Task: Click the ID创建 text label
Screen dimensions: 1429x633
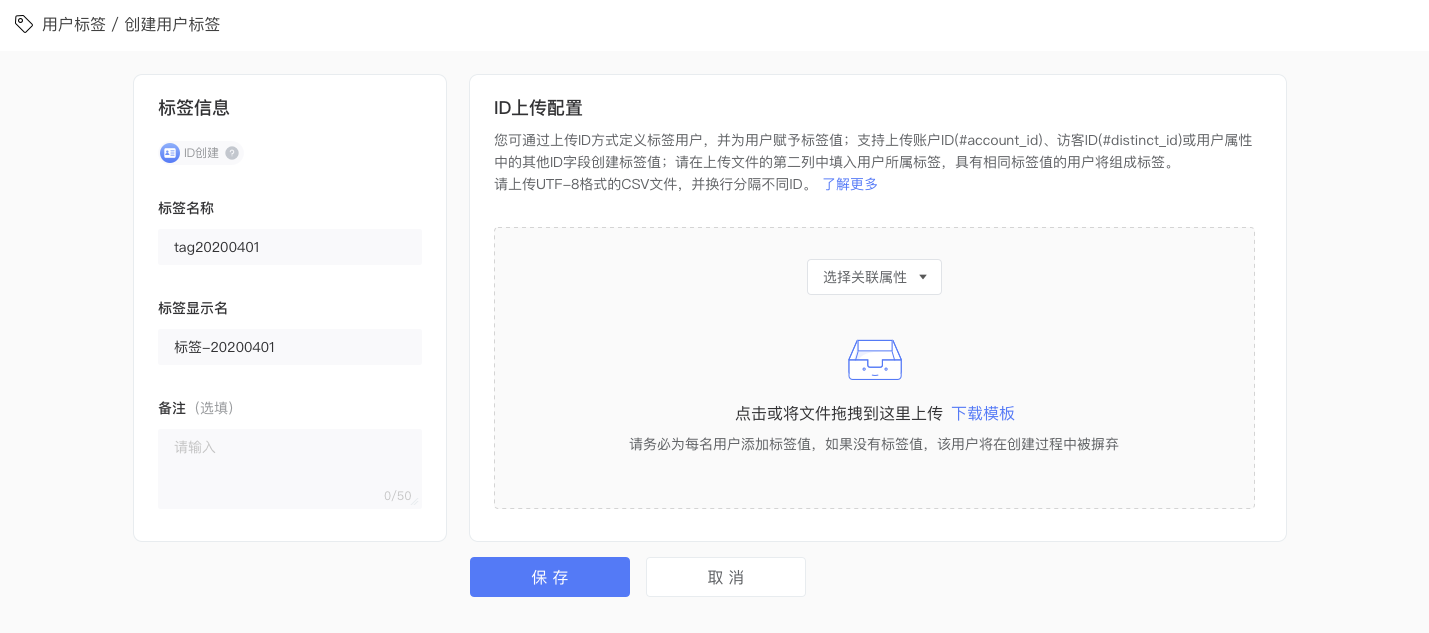Action: 201,153
